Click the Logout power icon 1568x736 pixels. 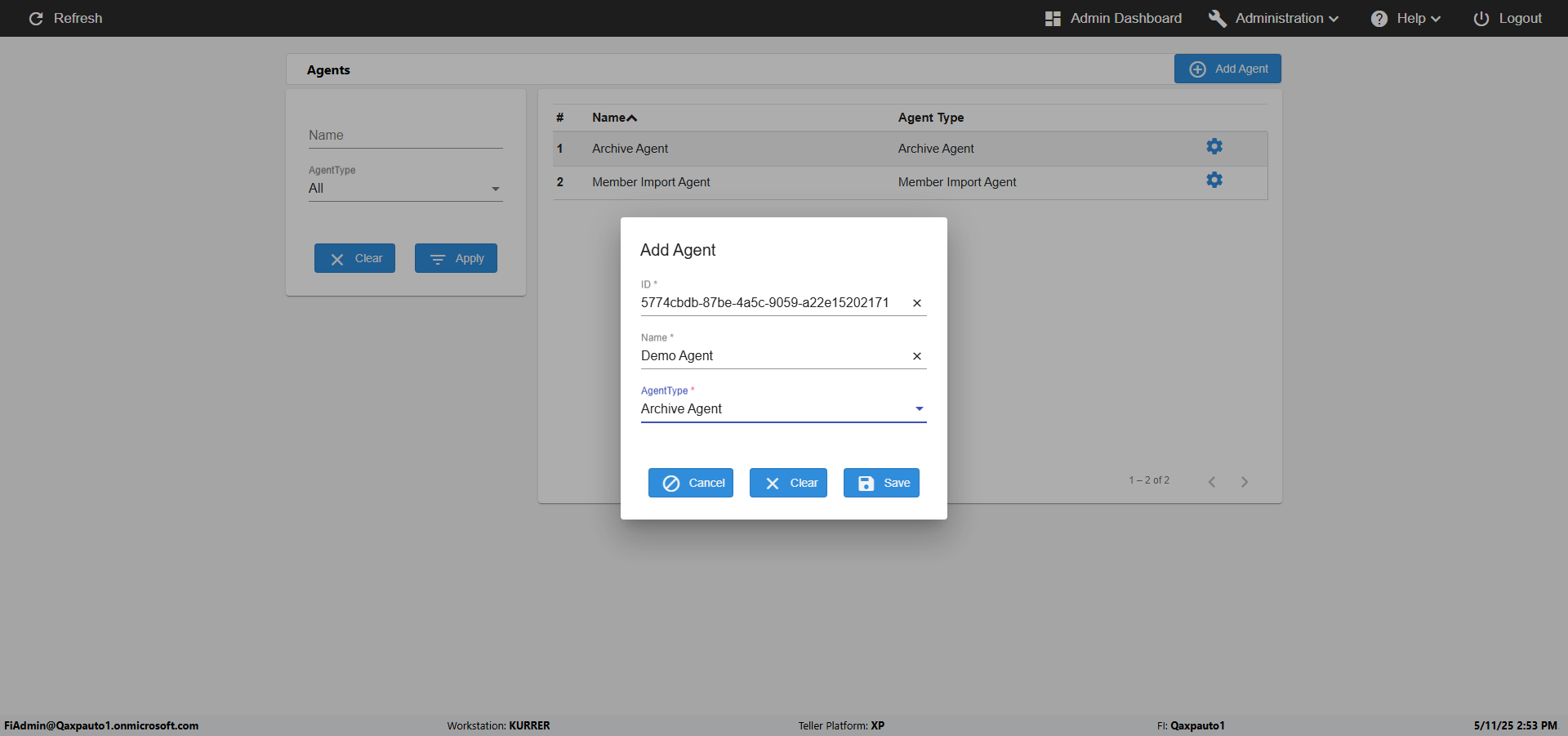[1481, 19]
